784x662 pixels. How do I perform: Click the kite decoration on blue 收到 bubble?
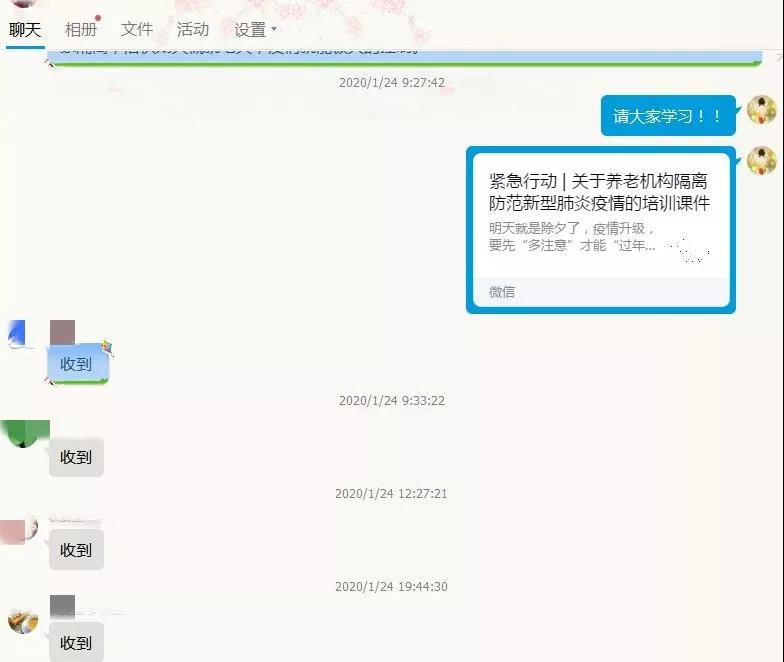point(107,348)
